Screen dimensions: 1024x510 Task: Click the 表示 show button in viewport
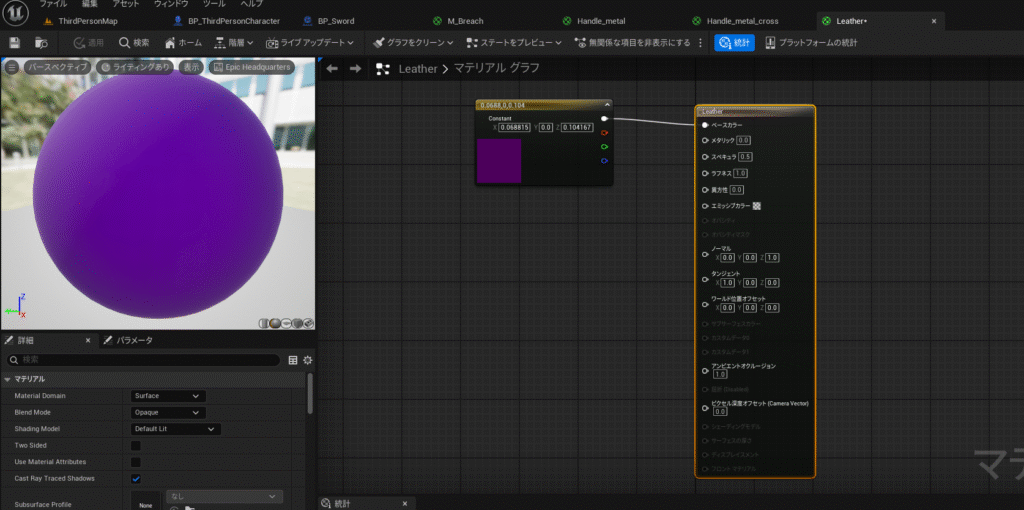(191, 67)
